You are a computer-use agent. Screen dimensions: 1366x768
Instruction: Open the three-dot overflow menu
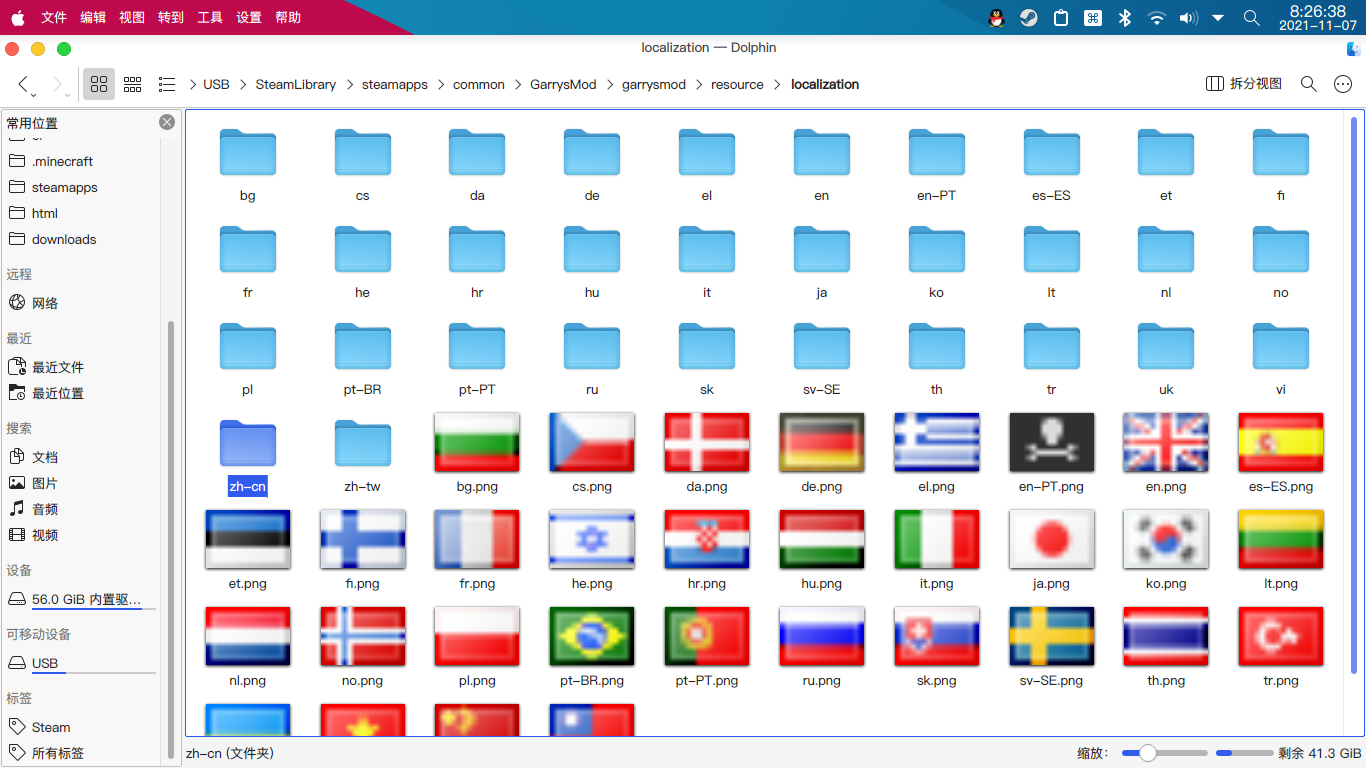pos(1343,84)
